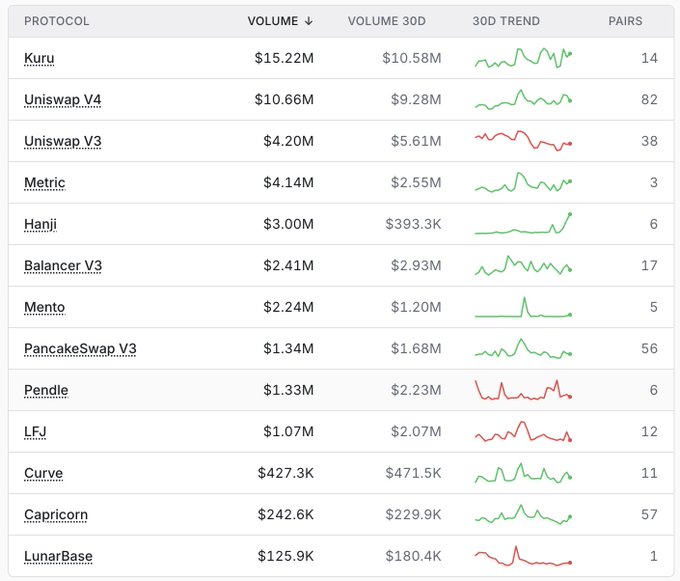Click the Uniswap V4 trend sparkline
The image size is (680, 581).
coord(523,99)
